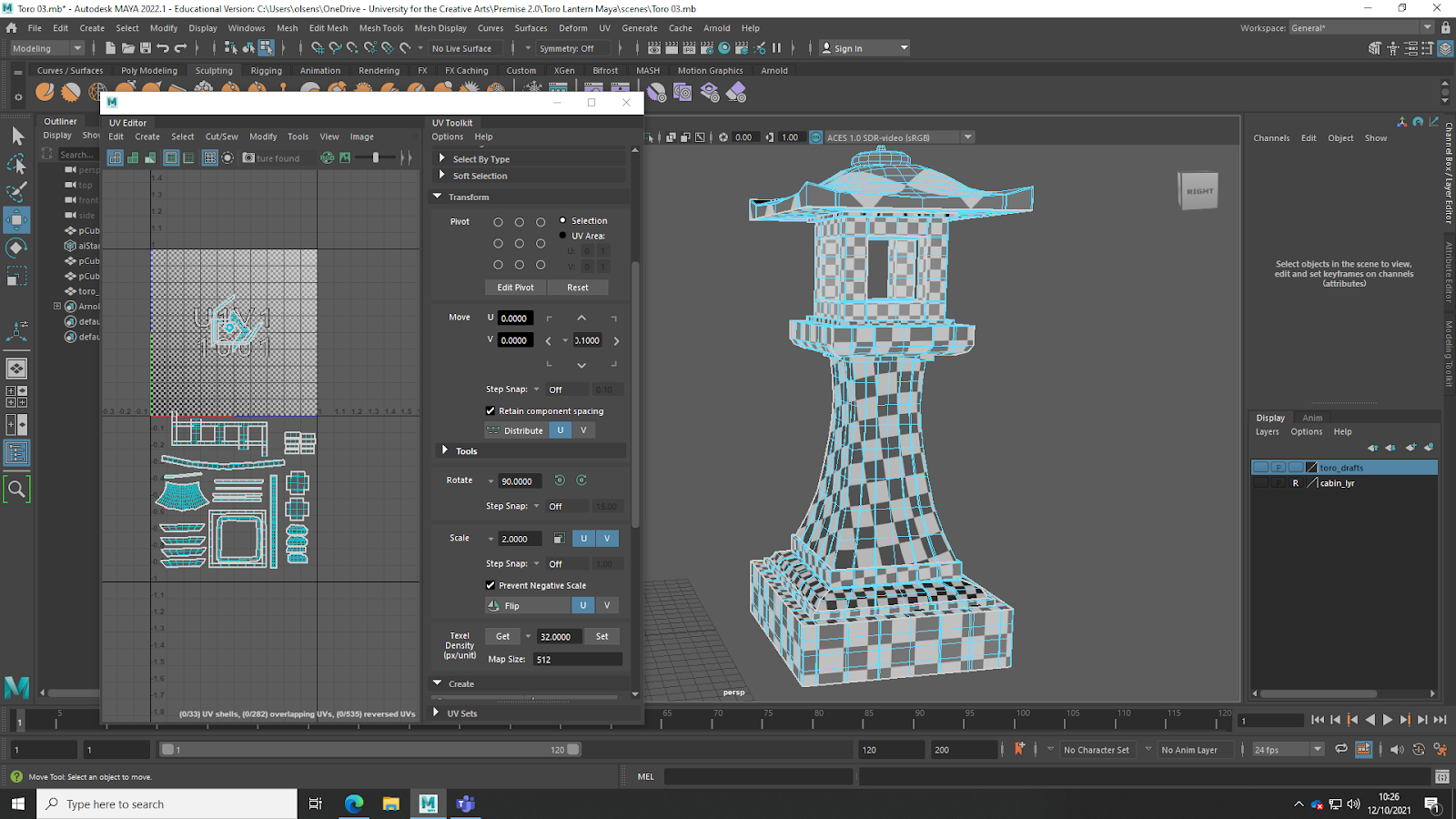Open the Workspace General dropdown
The height and width of the screenshot is (819, 1456).
pos(1361,28)
